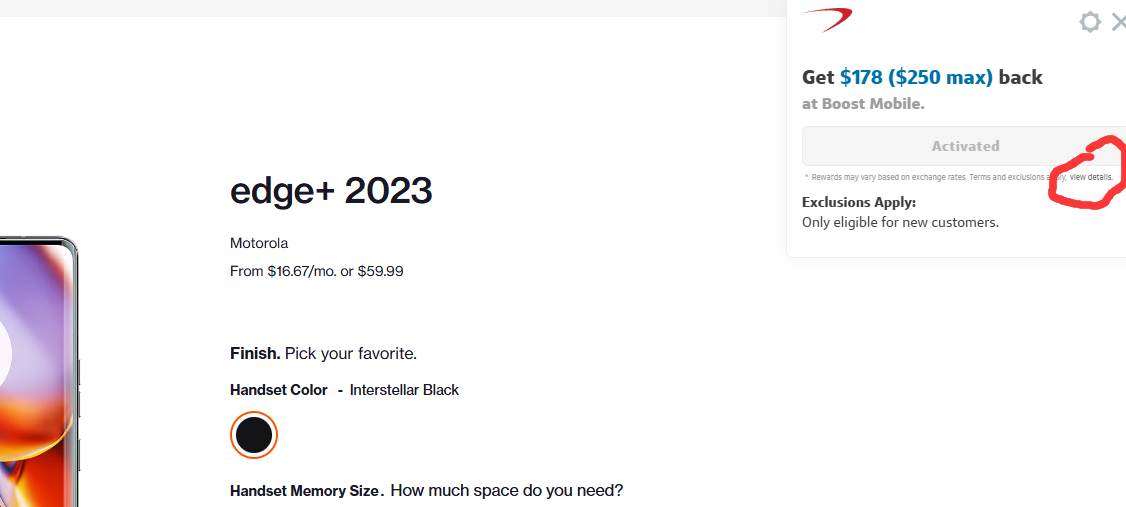Select the Interstellar Black color swatch
1126x507 pixels.
pos(253,434)
